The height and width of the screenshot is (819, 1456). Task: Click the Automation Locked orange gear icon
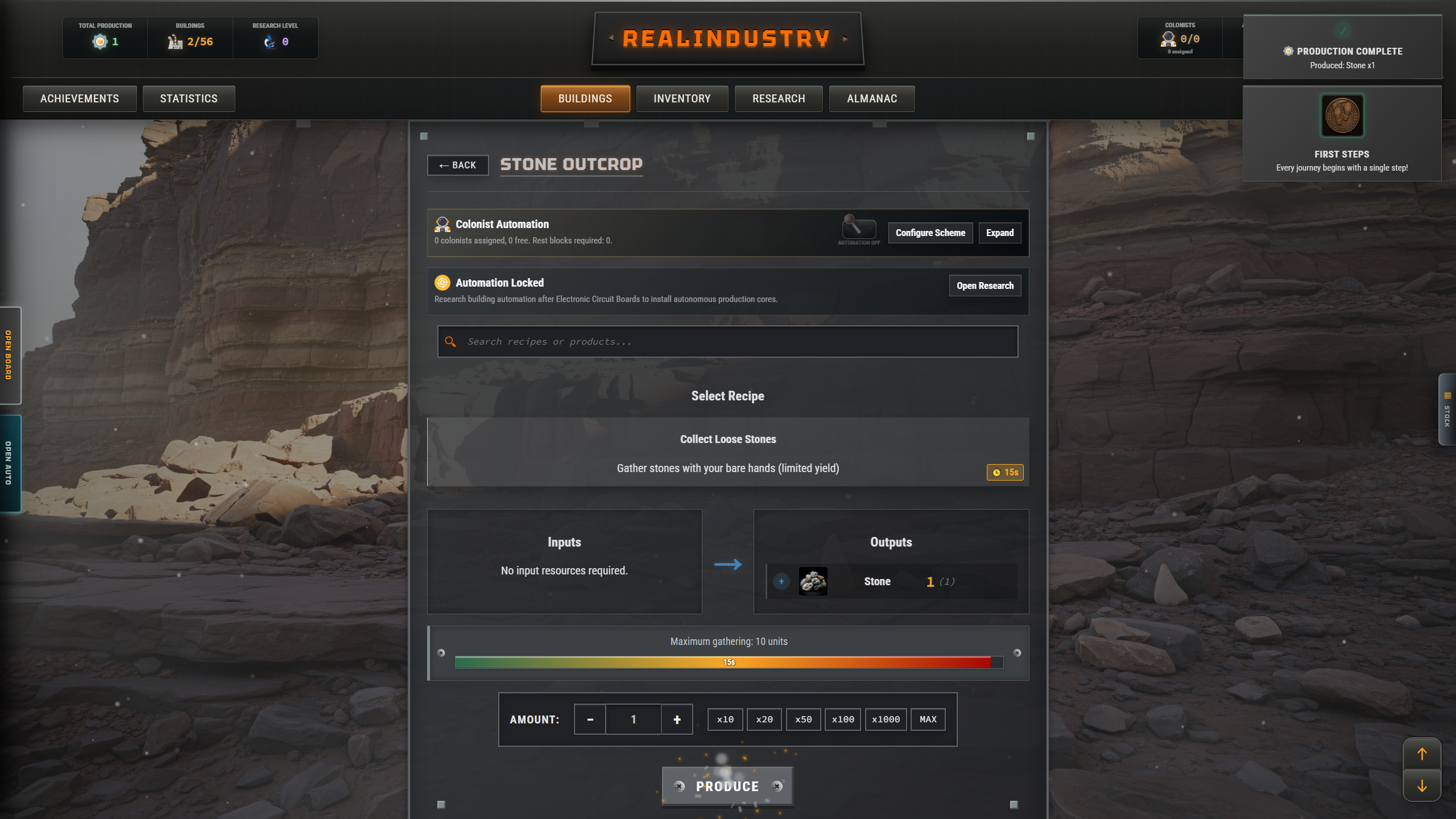442,283
